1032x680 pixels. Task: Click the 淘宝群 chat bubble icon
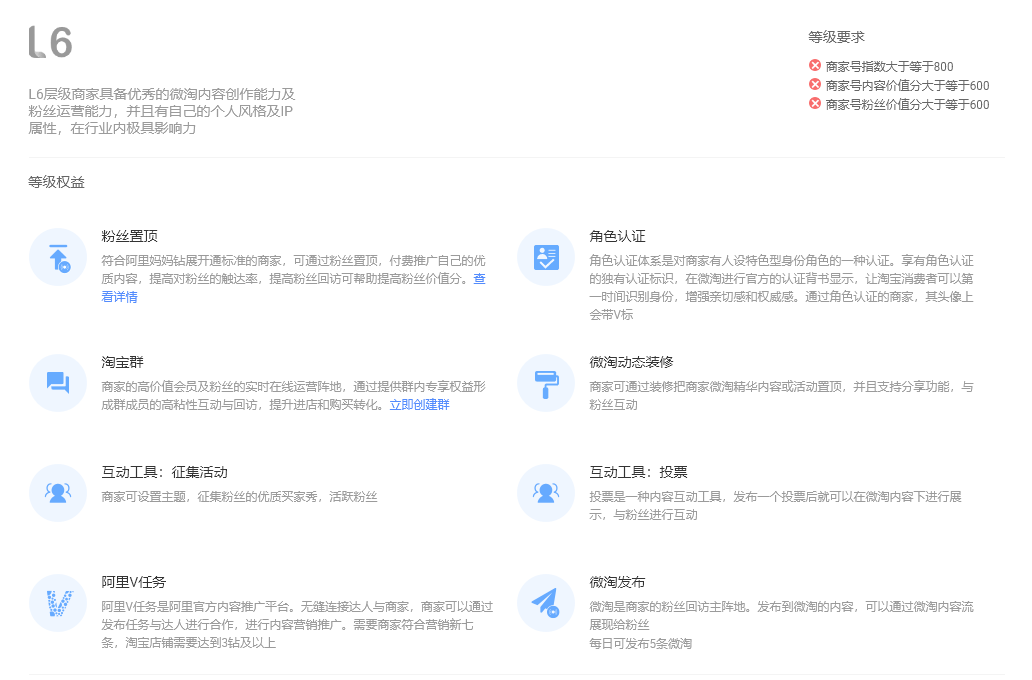pos(58,383)
